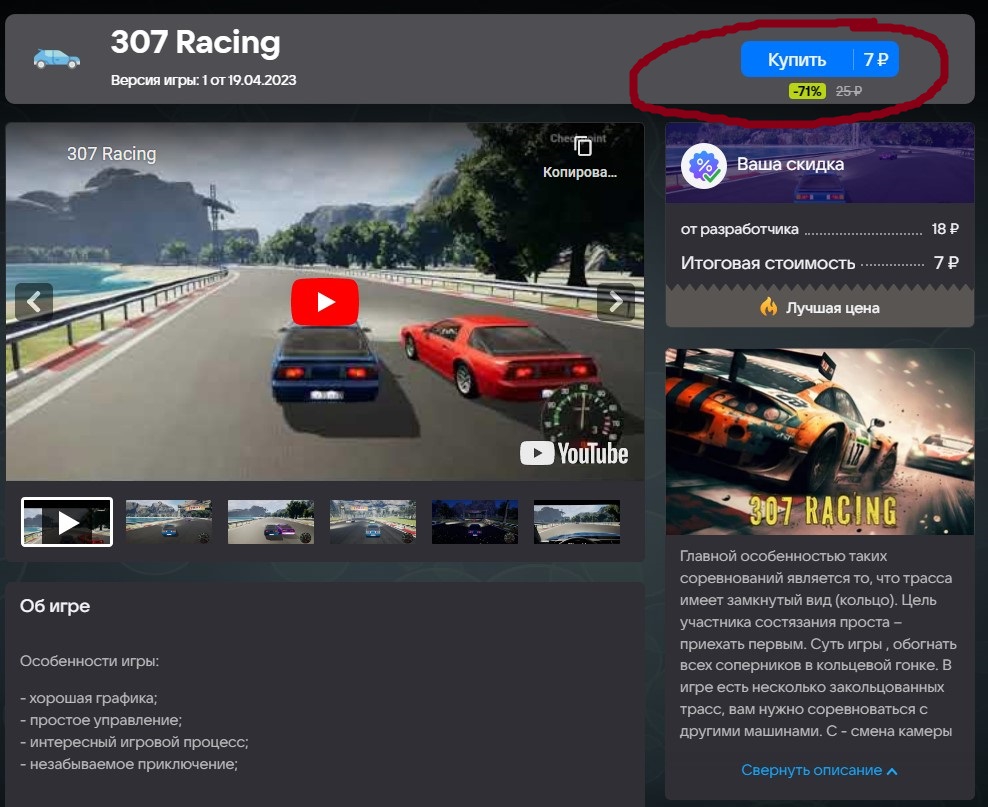This screenshot has height=807, width=988.
Task: Click the Ваша скидка banner title
Action: pyautogui.click(x=790, y=164)
